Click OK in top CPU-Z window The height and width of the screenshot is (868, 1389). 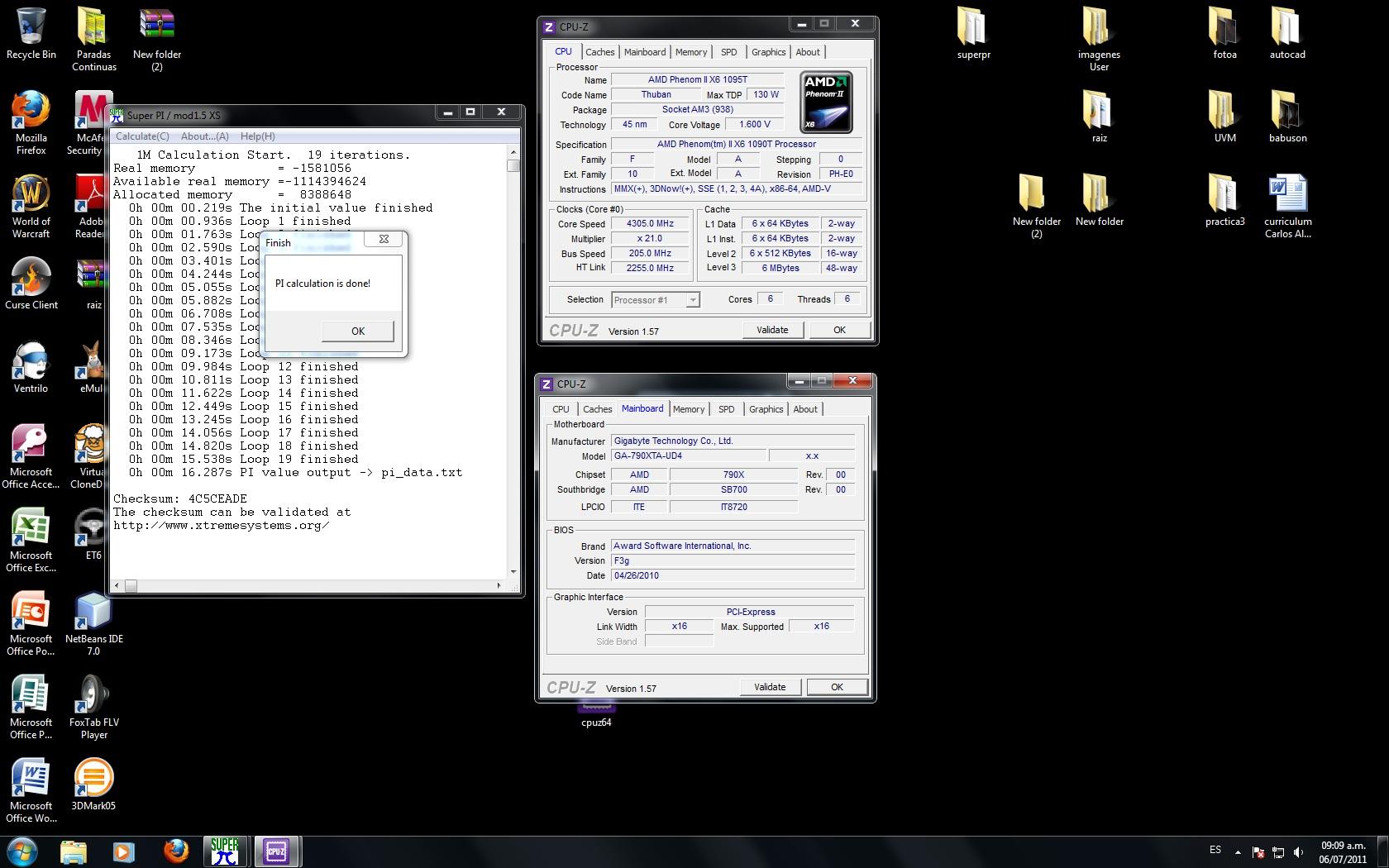(x=839, y=330)
